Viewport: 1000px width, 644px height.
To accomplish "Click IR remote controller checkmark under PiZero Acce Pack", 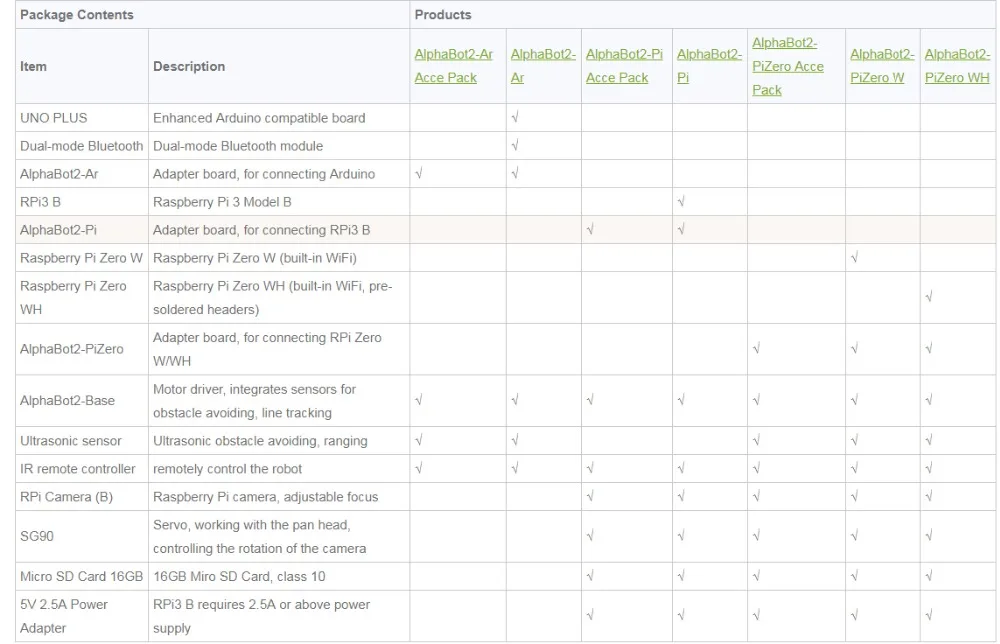I will click(756, 469).
